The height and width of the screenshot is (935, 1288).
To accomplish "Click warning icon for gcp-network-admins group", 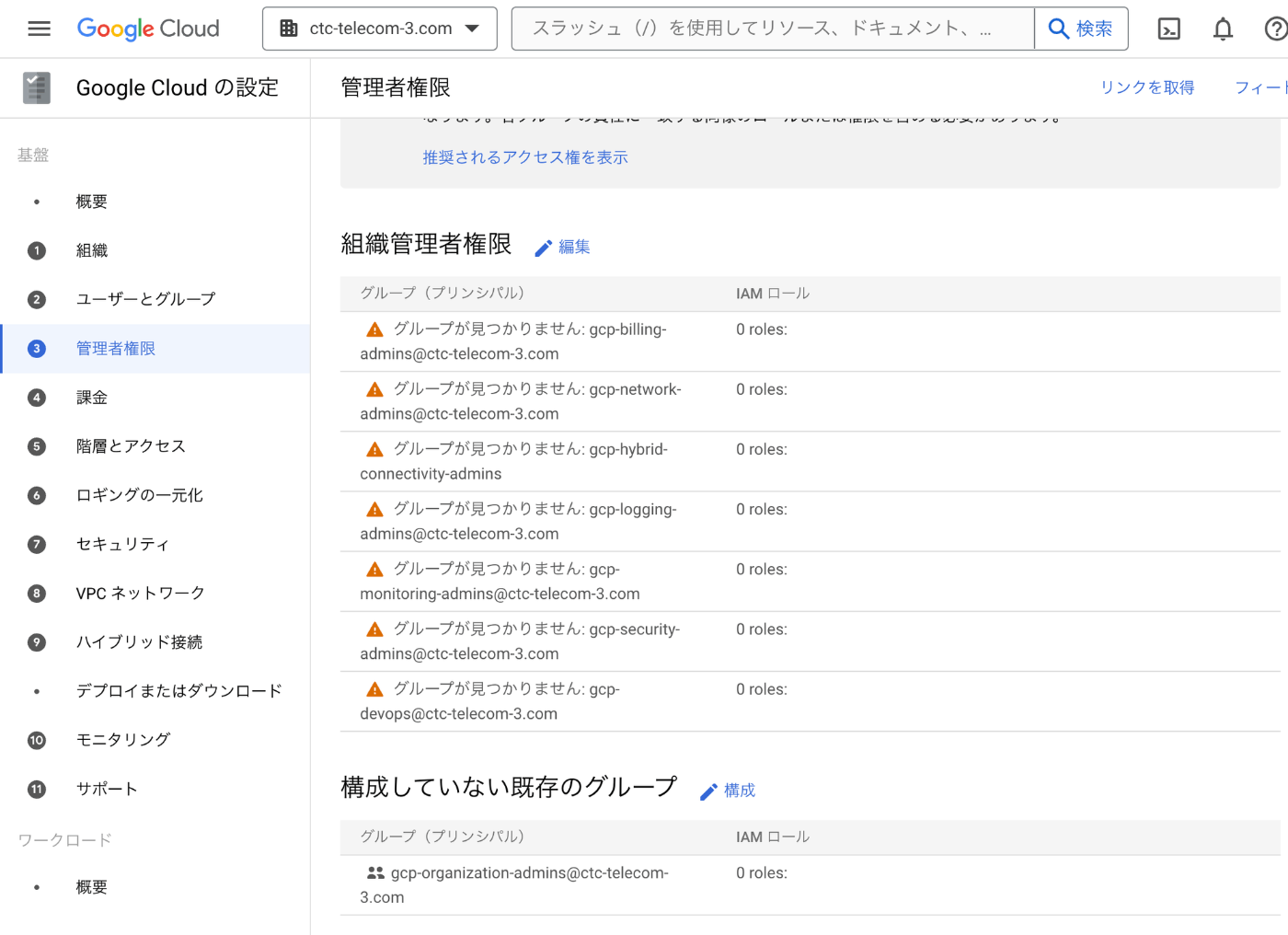I will (x=374, y=389).
